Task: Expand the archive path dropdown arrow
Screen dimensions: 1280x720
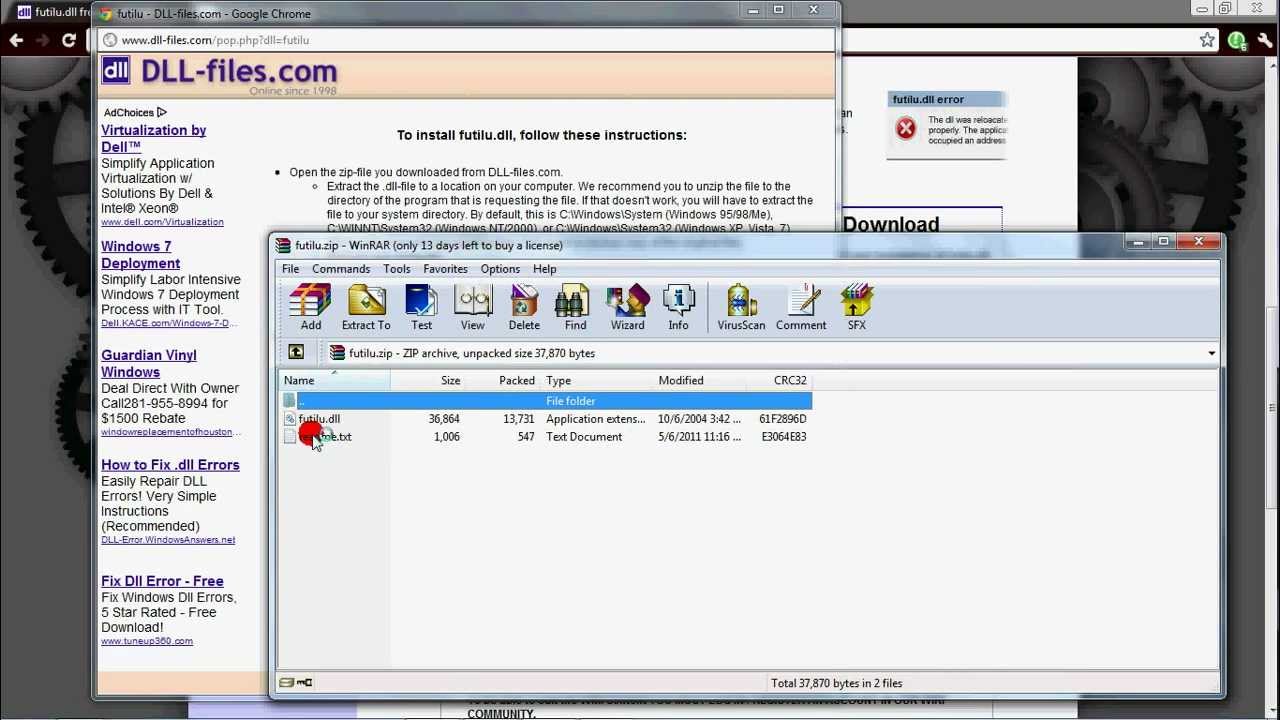Action: 1211,353
